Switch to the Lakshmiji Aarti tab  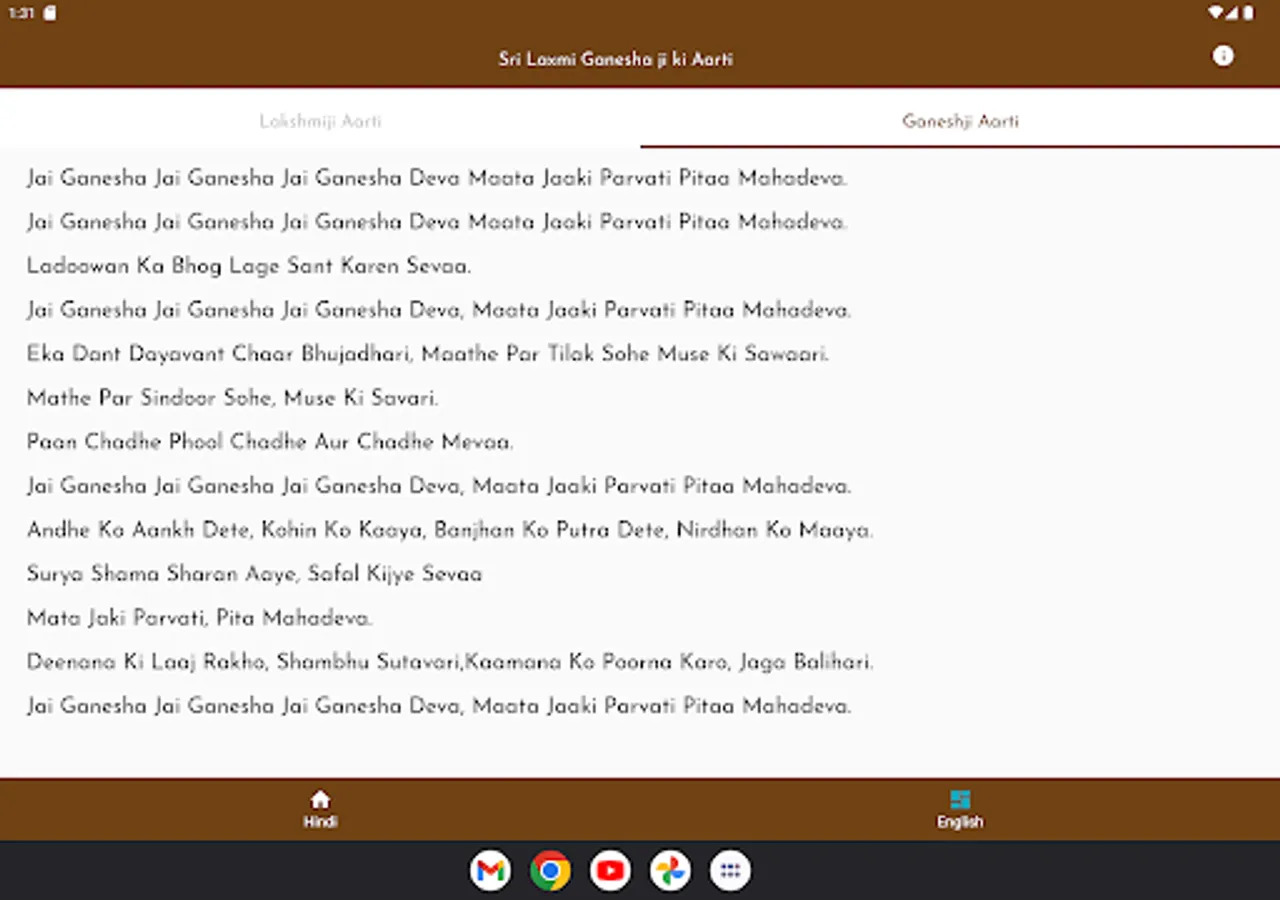click(320, 121)
